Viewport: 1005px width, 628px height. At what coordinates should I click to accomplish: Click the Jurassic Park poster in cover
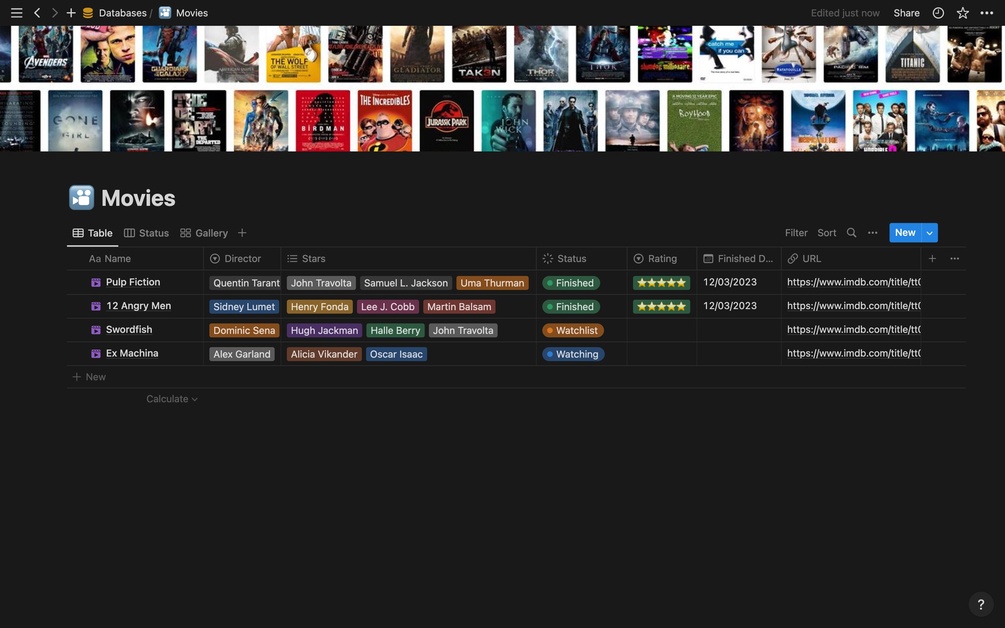click(447, 121)
